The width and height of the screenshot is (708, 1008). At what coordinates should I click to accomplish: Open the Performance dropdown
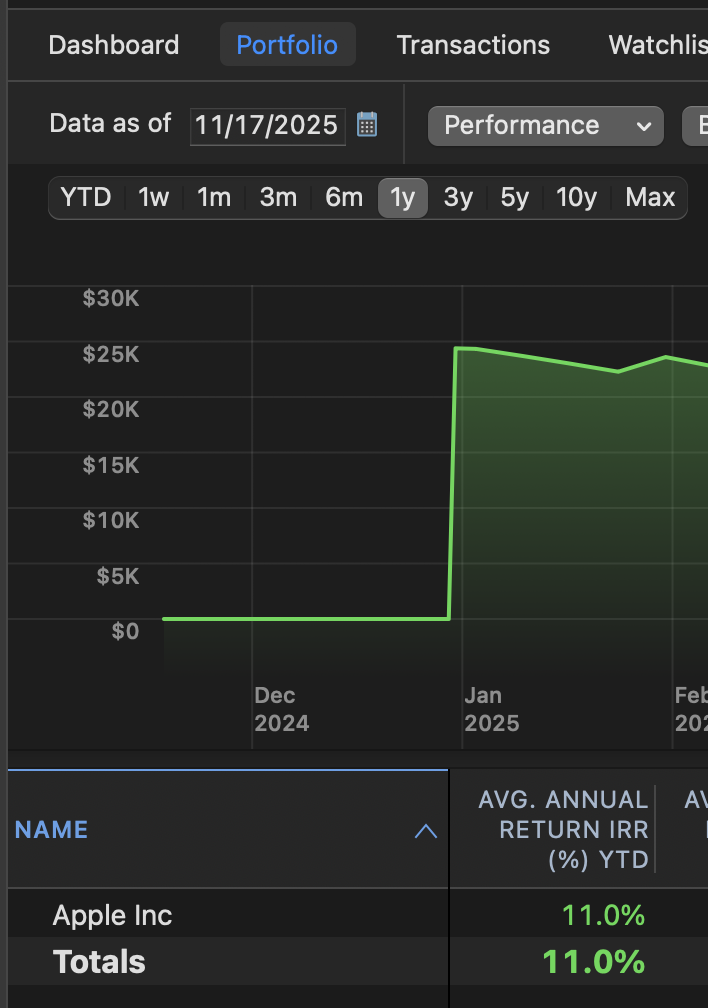[545, 125]
